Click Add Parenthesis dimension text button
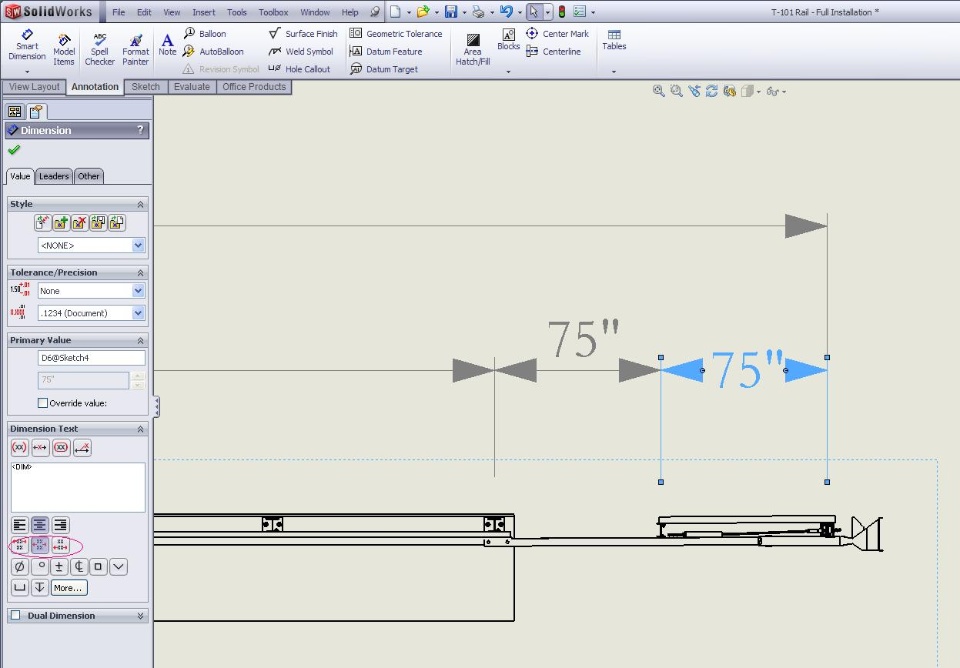 click(x=20, y=448)
